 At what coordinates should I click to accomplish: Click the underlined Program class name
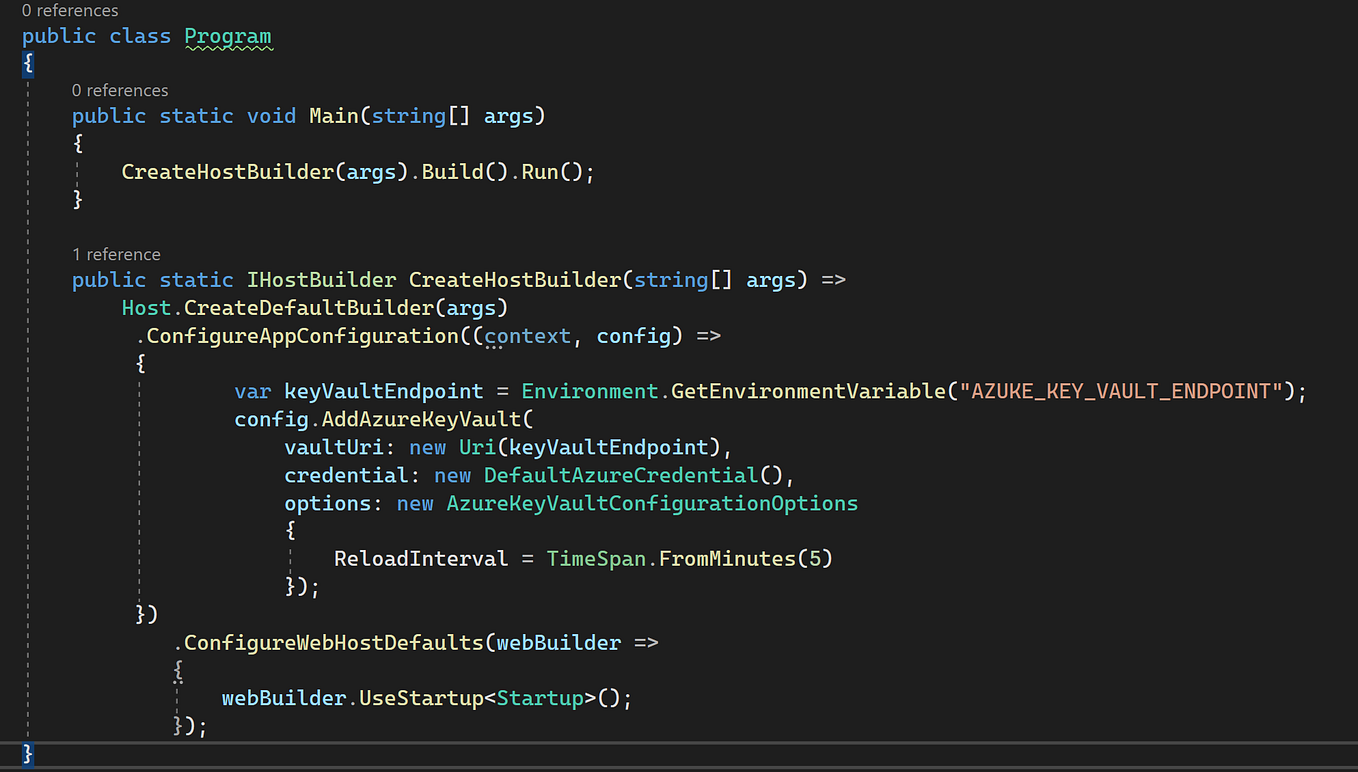(228, 36)
